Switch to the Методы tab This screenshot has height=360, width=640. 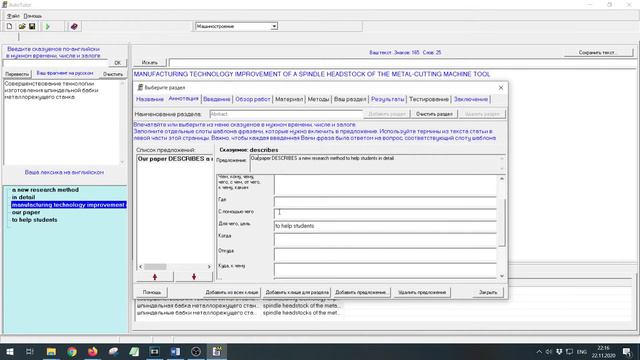click(318, 99)
